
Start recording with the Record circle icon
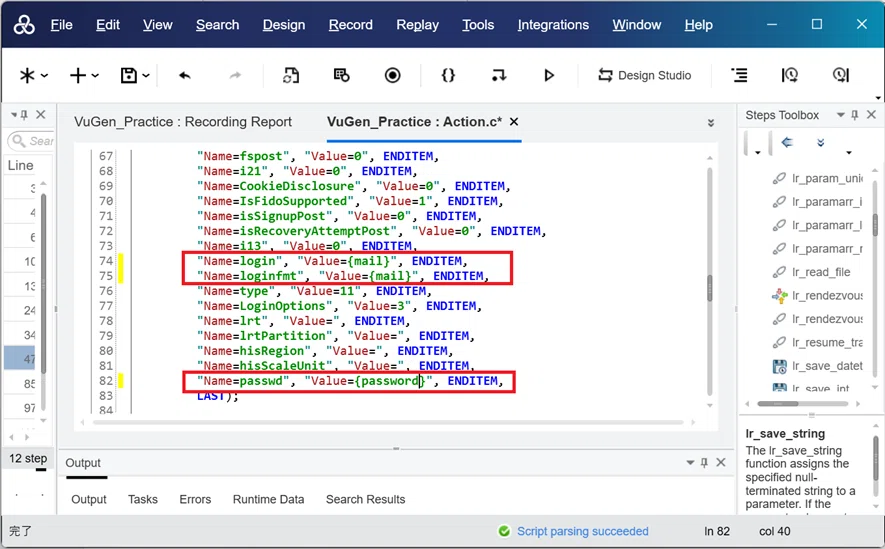tap(392, 75)
